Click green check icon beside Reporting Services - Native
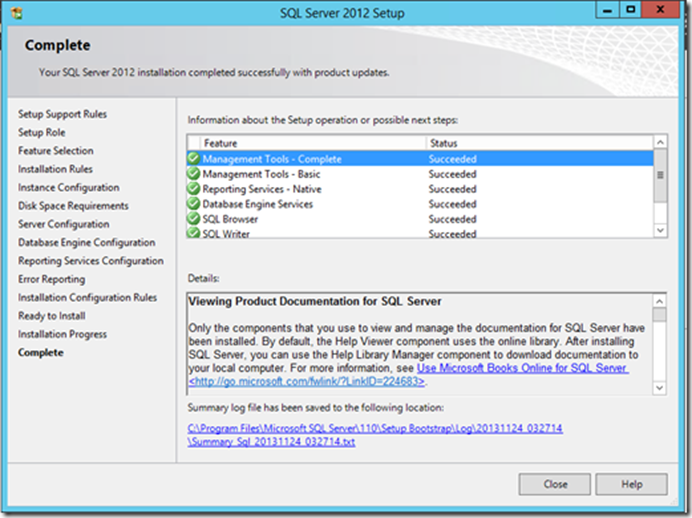This screenshot has height=518, width=692. click(194, 188)
